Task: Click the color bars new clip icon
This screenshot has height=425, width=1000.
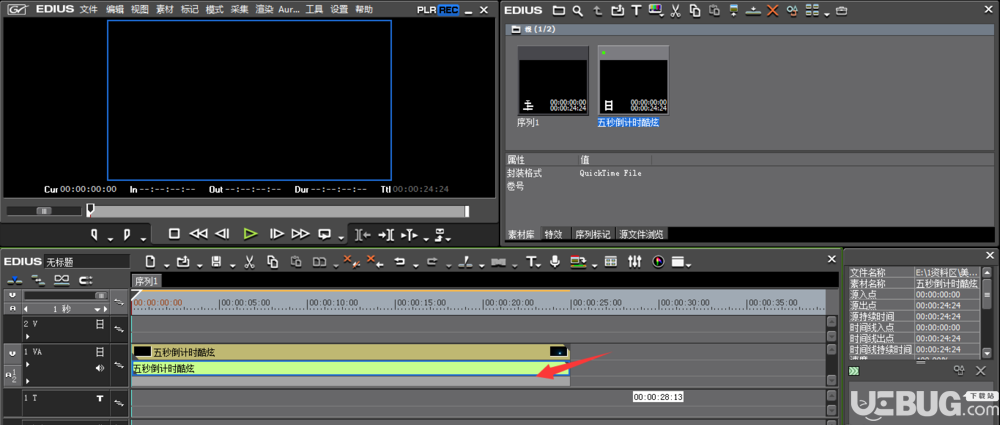Action: [656, 10]
